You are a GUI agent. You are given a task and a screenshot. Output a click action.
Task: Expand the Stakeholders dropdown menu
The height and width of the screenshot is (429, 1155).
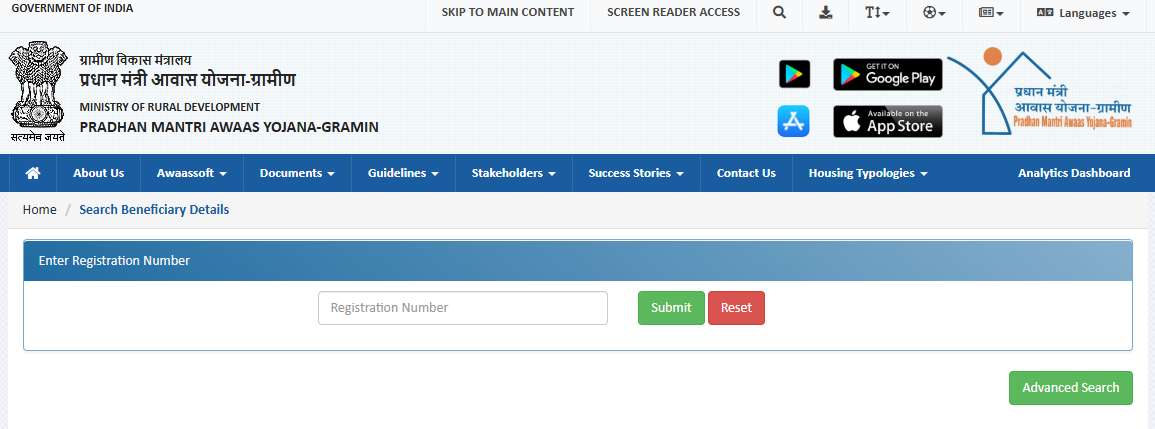tap(513, 173)
